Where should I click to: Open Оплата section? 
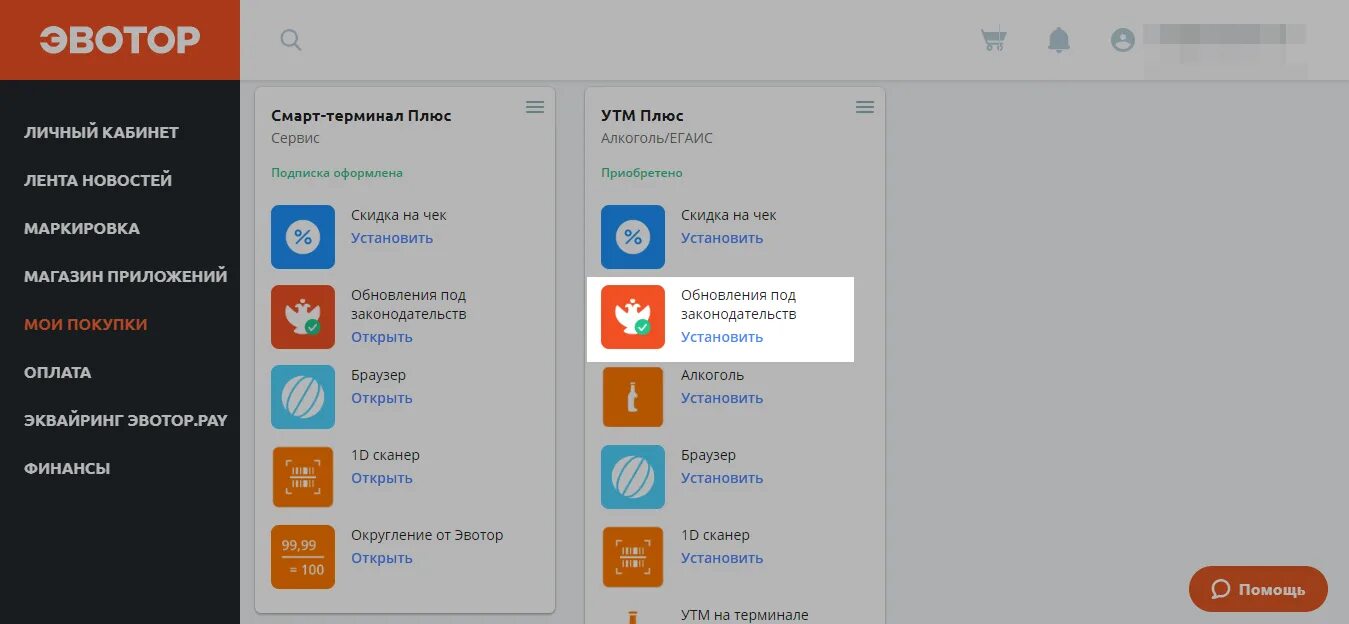point(58,372)
